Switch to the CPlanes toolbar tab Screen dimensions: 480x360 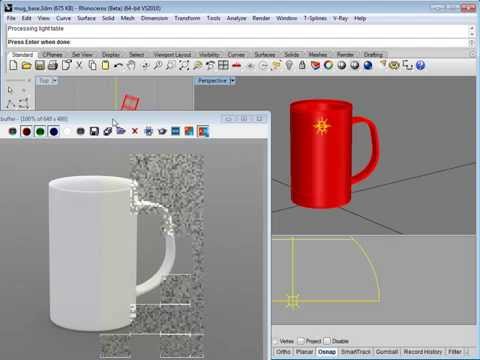pyautogui.click(x=53, y=54)
